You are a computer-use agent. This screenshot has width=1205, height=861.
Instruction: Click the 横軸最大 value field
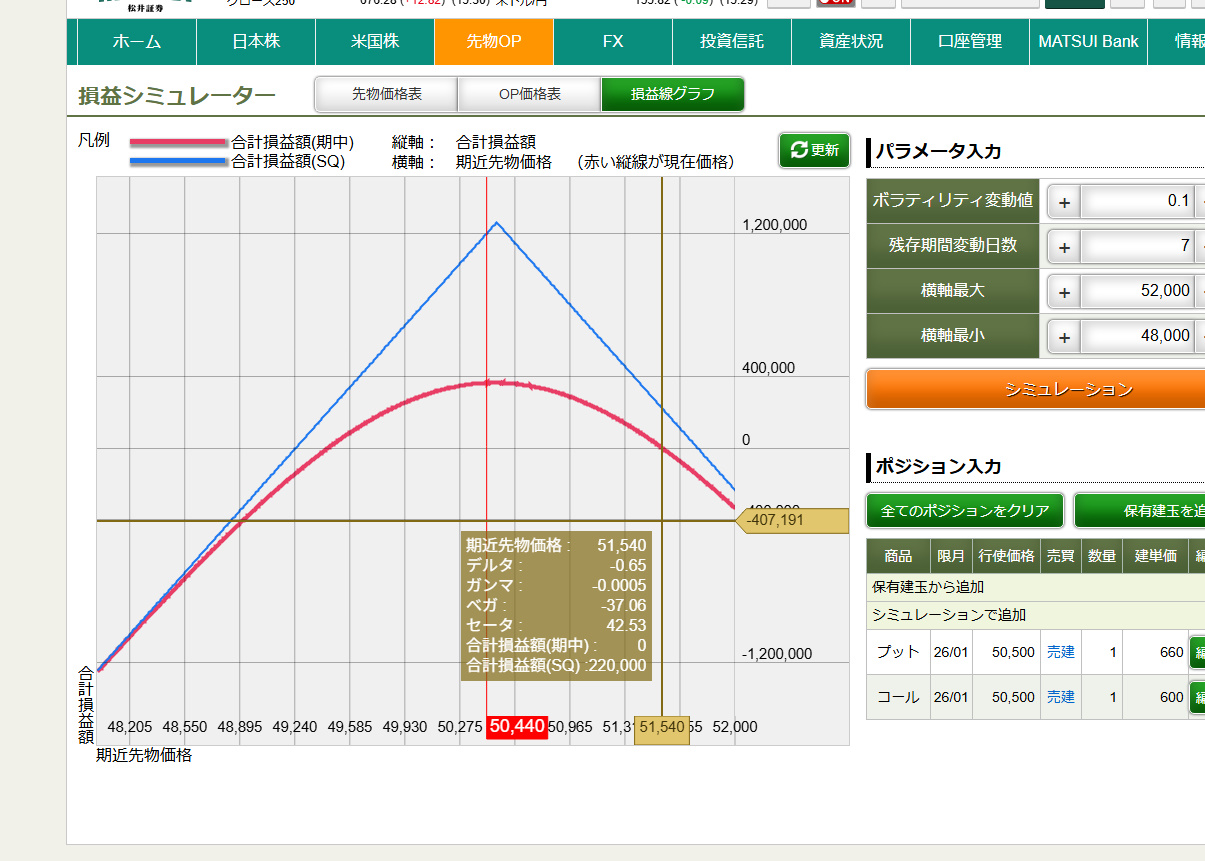coord(1138,291)
